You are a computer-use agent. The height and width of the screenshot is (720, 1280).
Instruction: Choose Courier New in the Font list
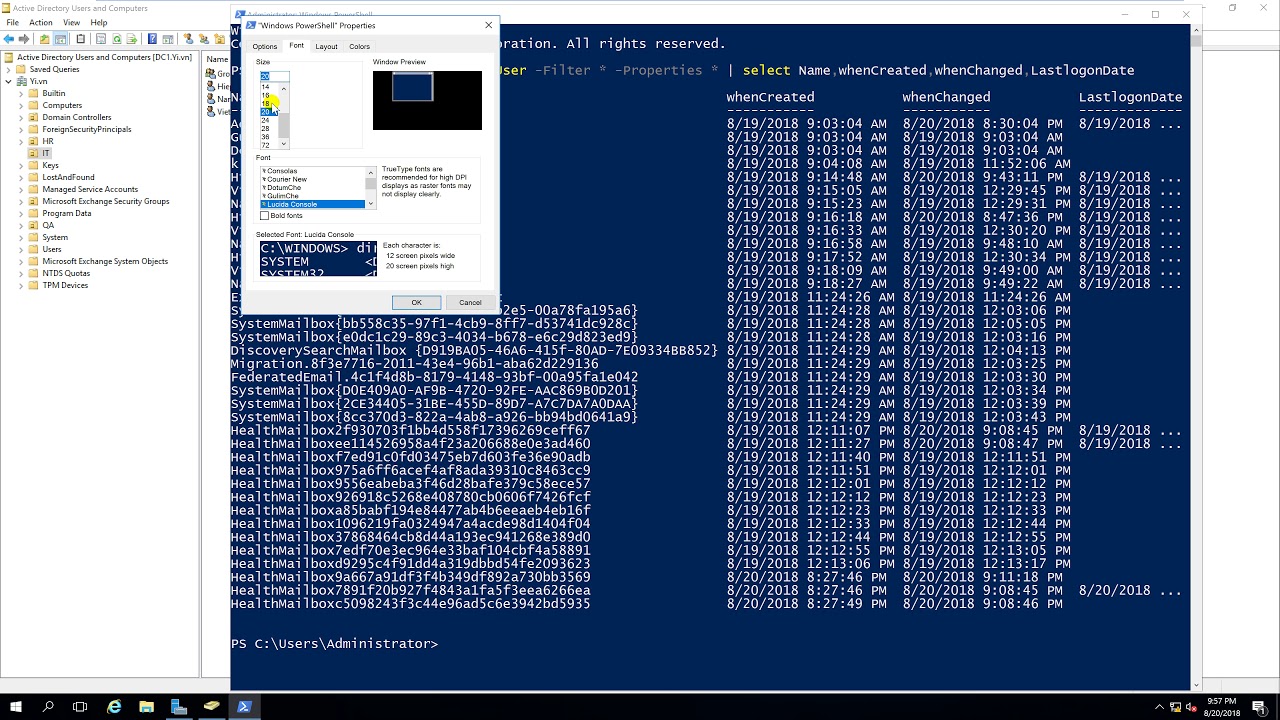pyautogui.click(x=312, y=179)
